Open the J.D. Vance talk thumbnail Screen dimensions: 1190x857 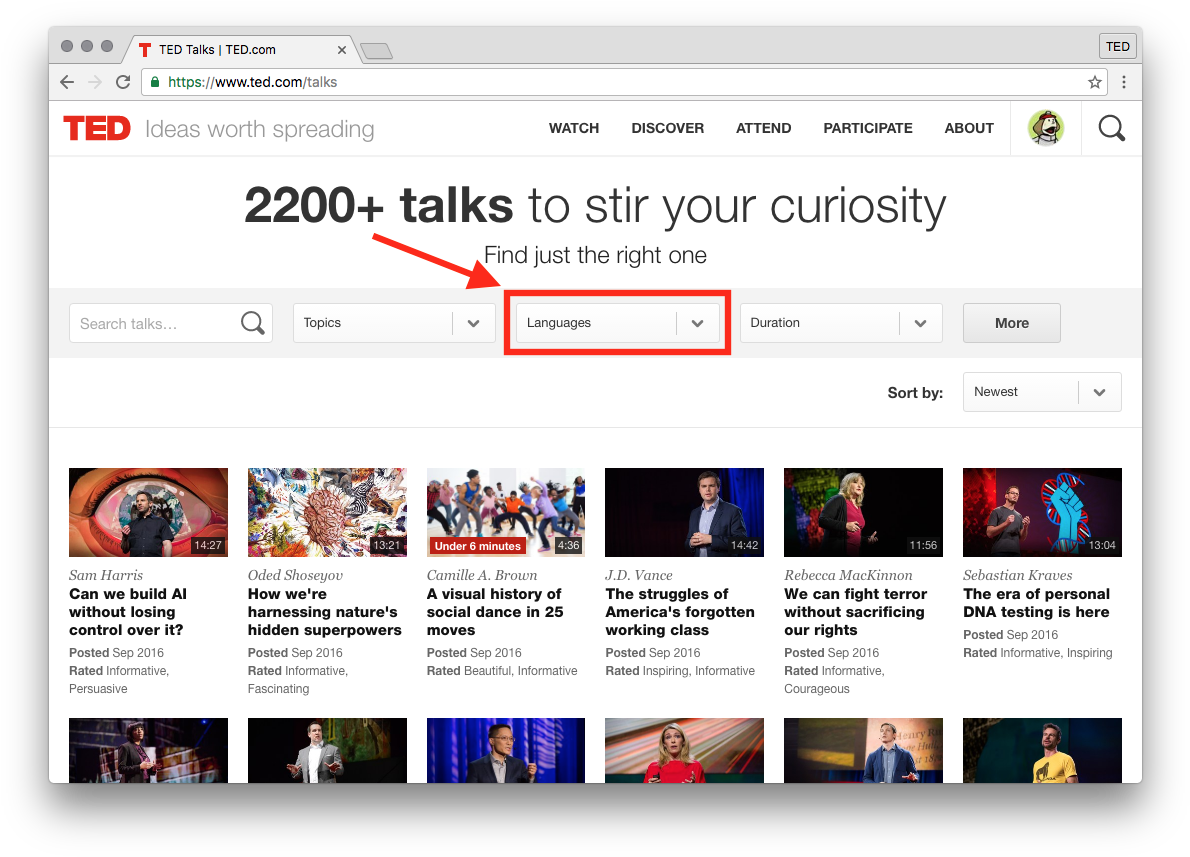[685, 512]
